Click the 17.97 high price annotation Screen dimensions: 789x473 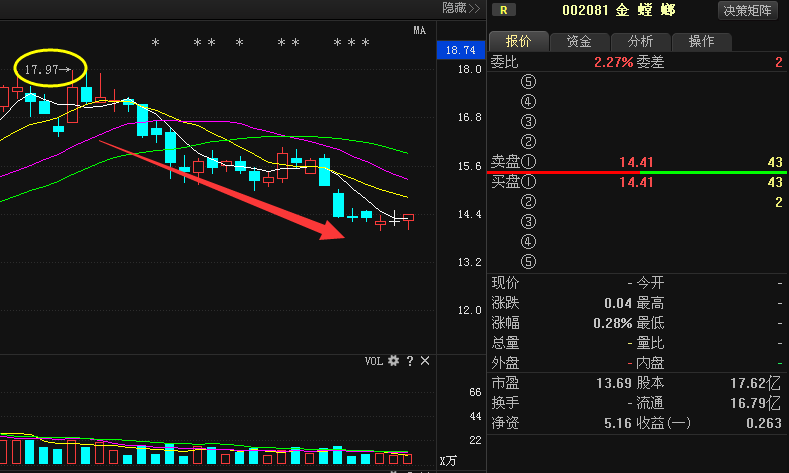click(47, 70)
